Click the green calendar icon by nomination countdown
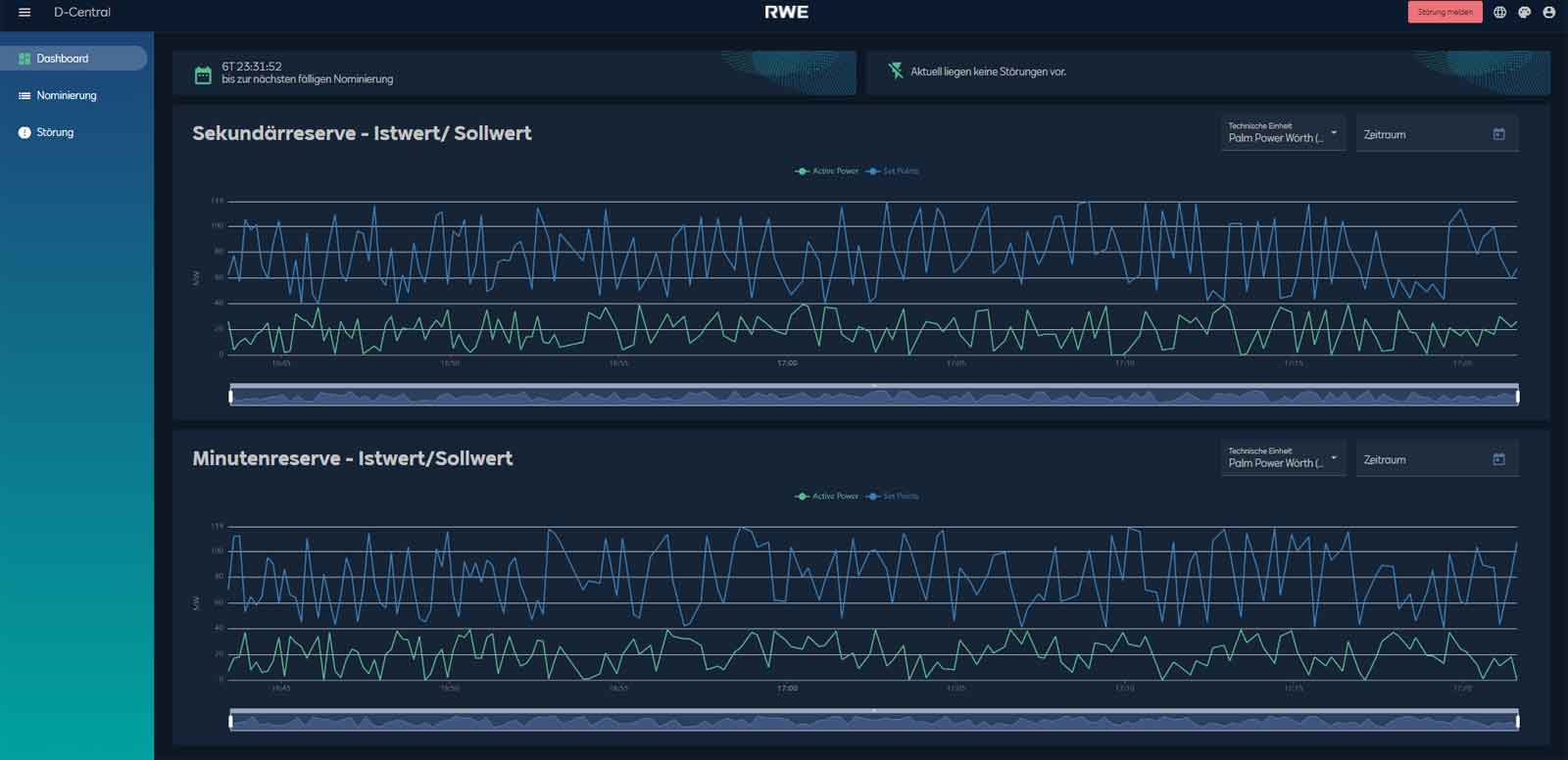 pyautogui.click(x=203, y=74)
